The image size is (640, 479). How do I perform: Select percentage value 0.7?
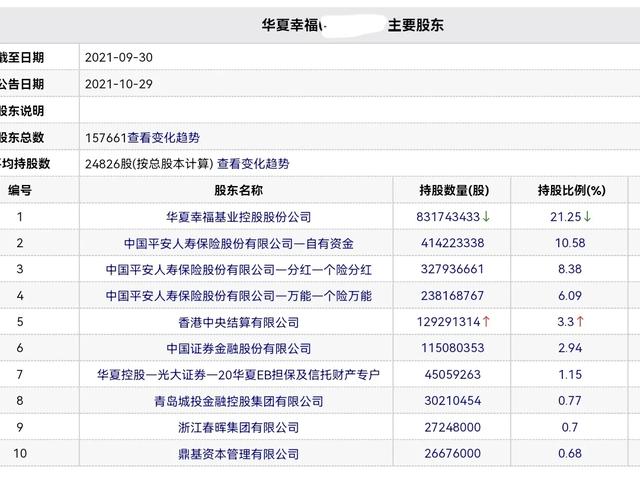click(x=570, y=427)
